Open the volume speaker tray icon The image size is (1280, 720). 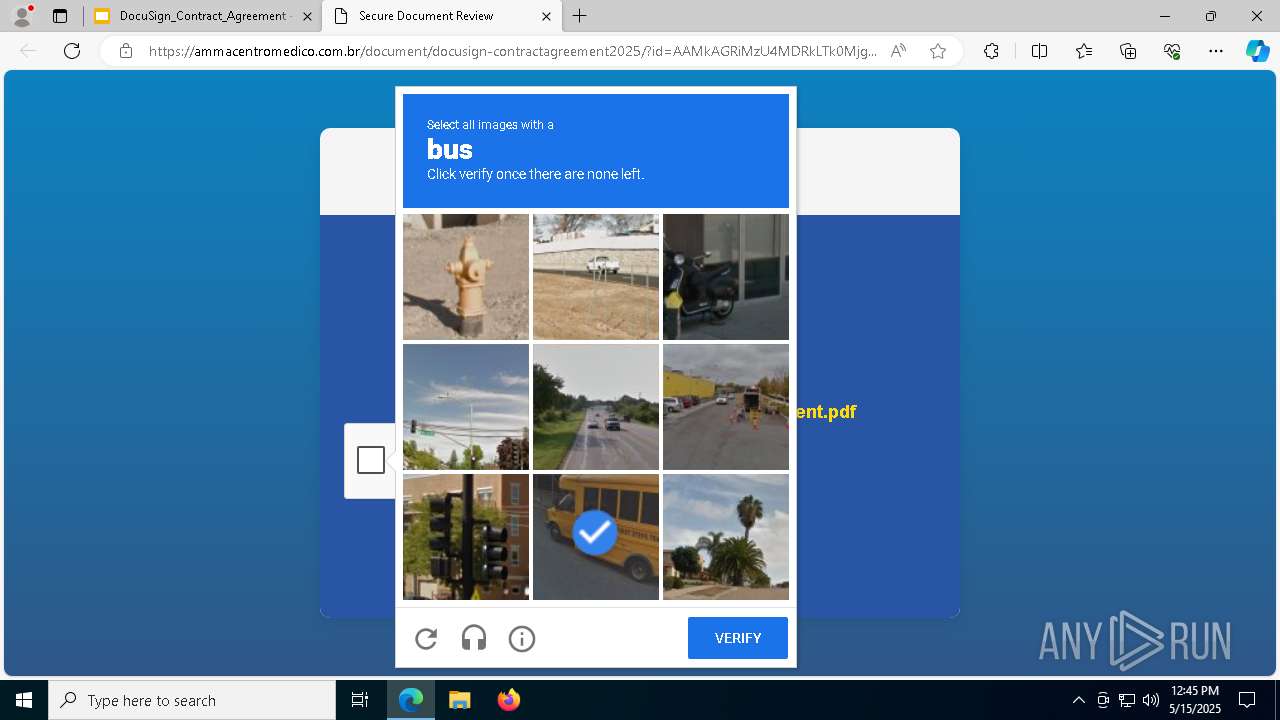click(x=1151, y=700)
